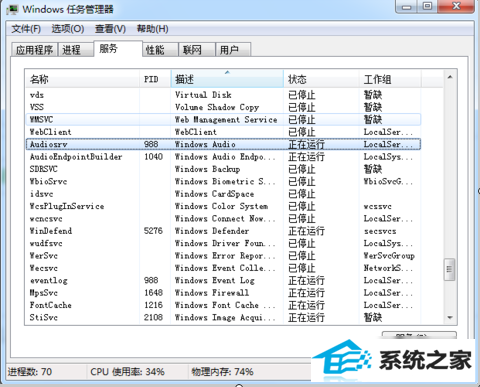Open the 帮助(H) menu

click(x=152, y=29)
